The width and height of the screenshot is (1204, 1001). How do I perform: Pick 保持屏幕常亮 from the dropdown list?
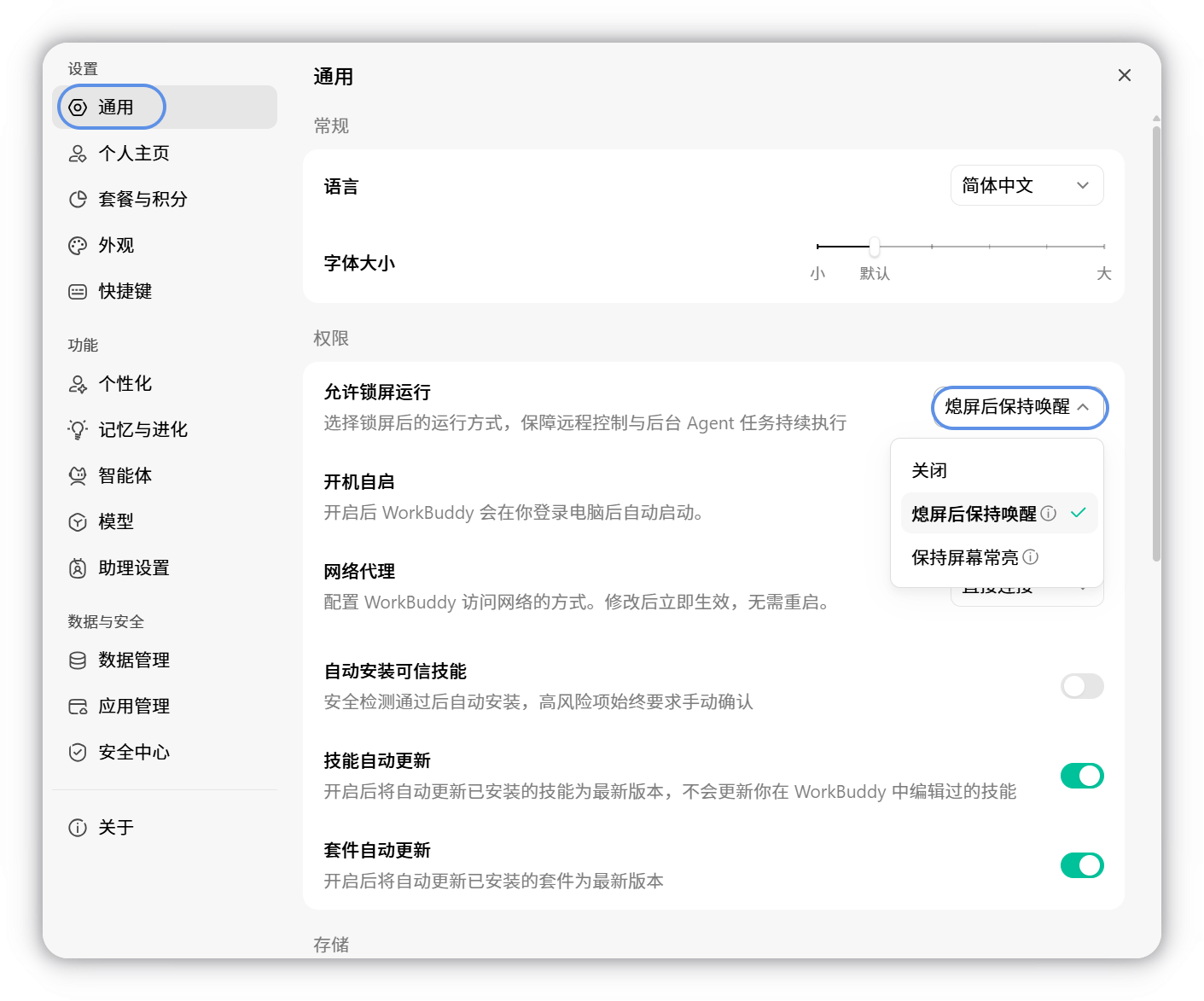[x=998, y=557]
